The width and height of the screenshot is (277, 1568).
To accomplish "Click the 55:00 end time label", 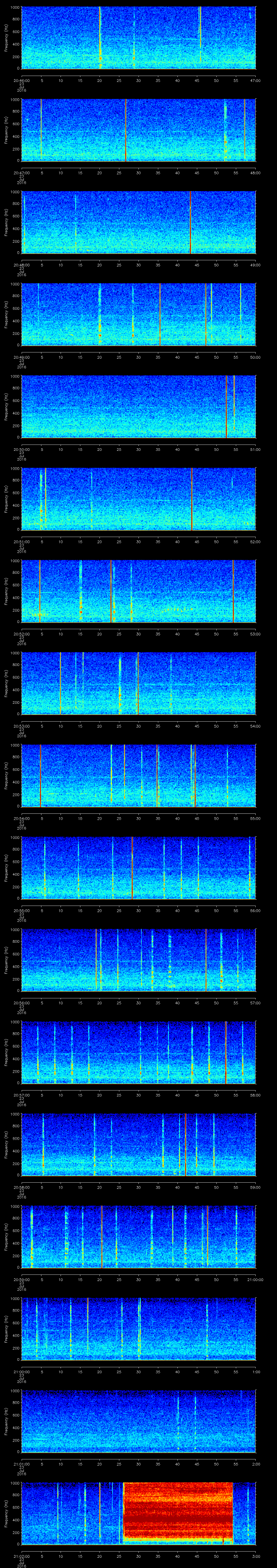I will pos(256,818).
